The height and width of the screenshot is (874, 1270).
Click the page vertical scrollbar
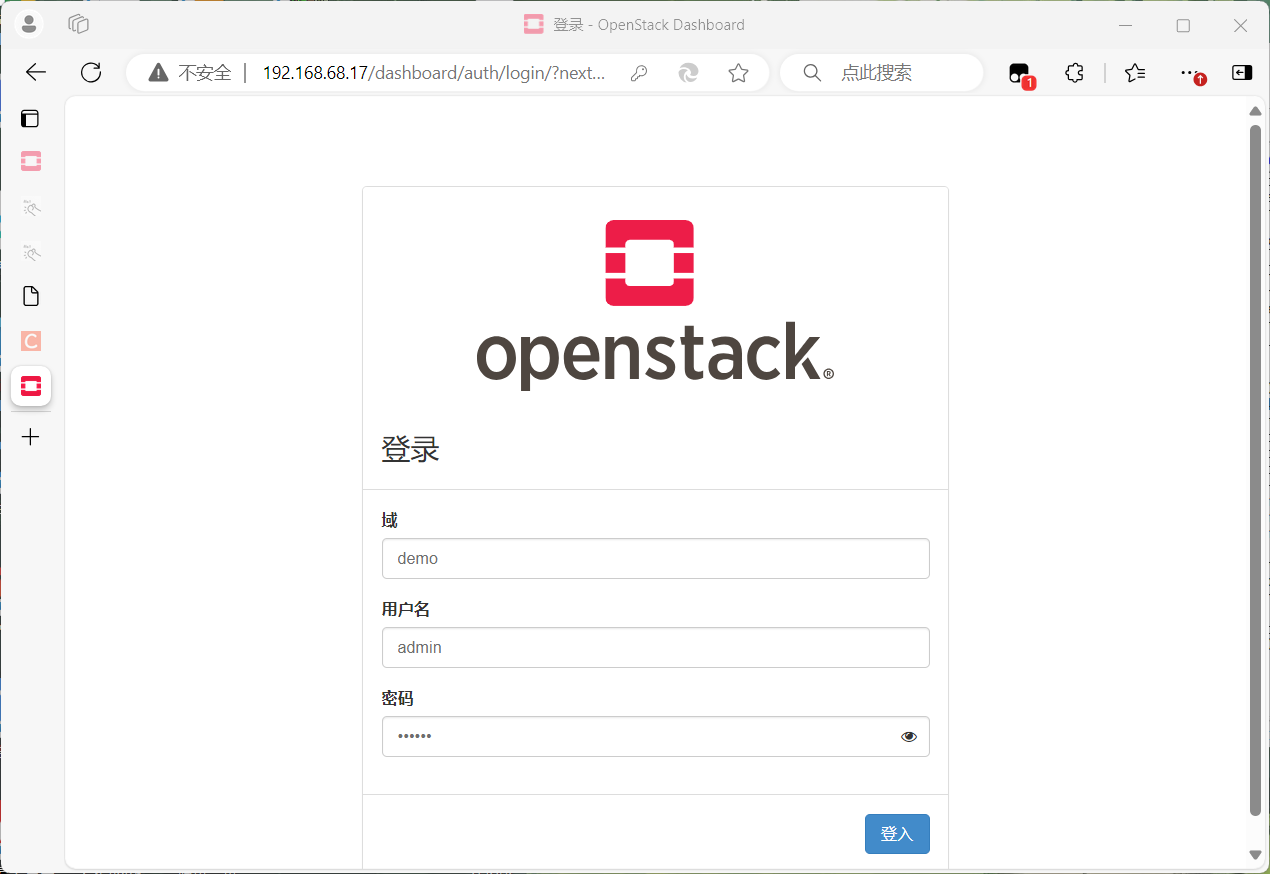point(1255,470)
